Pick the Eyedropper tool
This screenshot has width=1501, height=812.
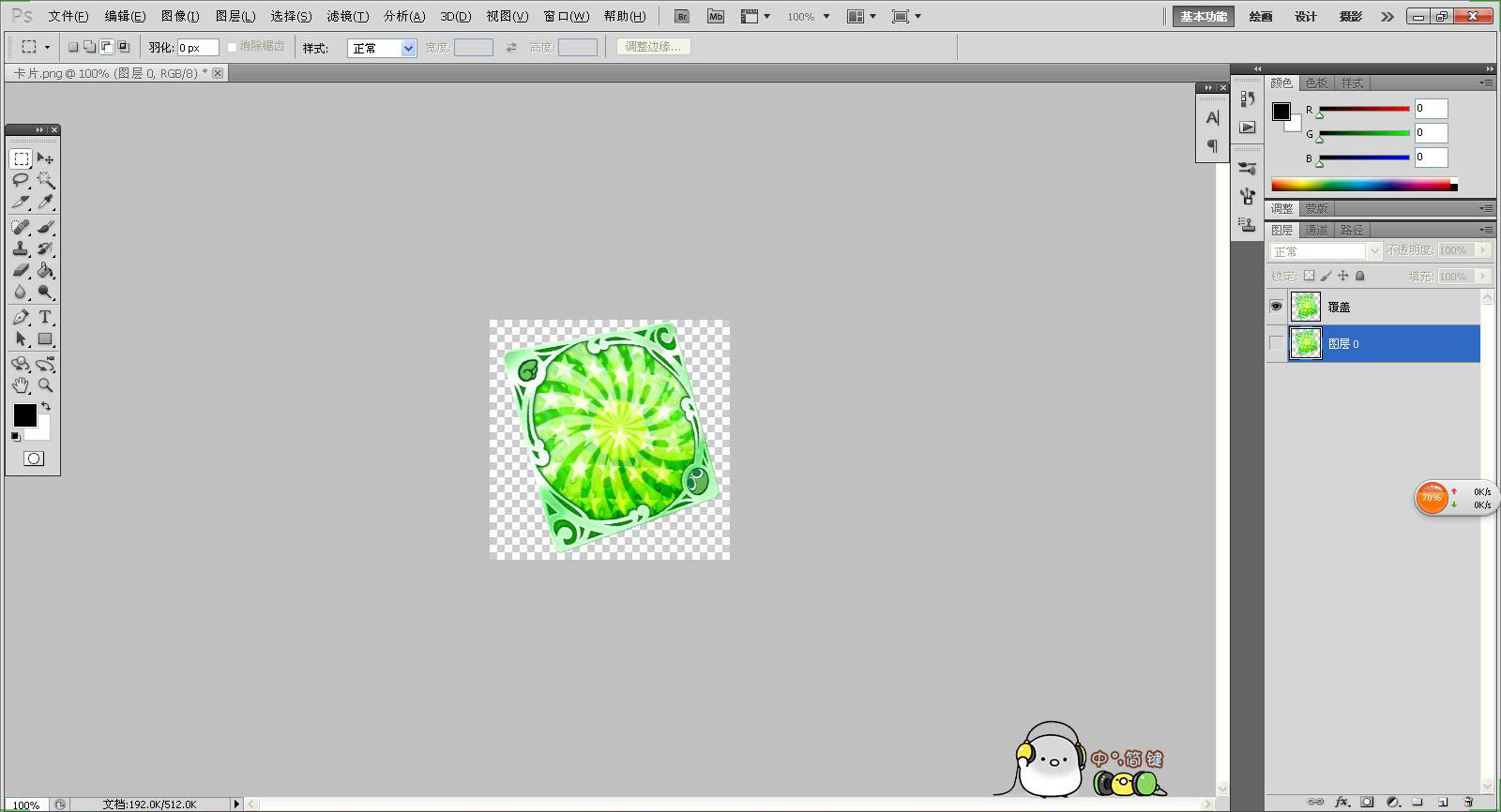(x=45, y=202)
